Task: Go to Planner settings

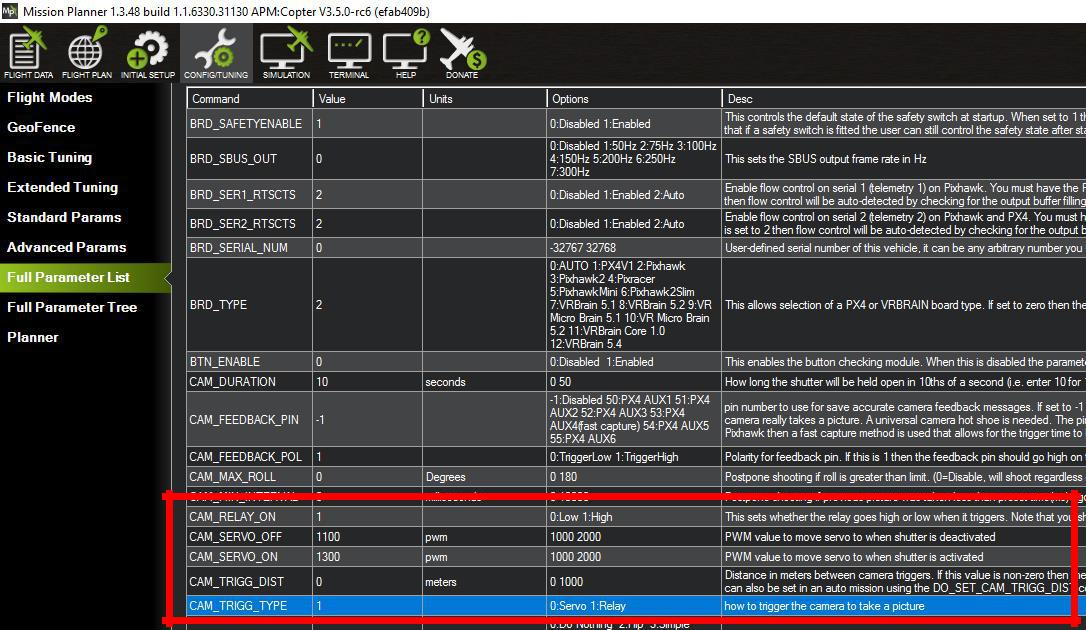Action: point(33,337)
